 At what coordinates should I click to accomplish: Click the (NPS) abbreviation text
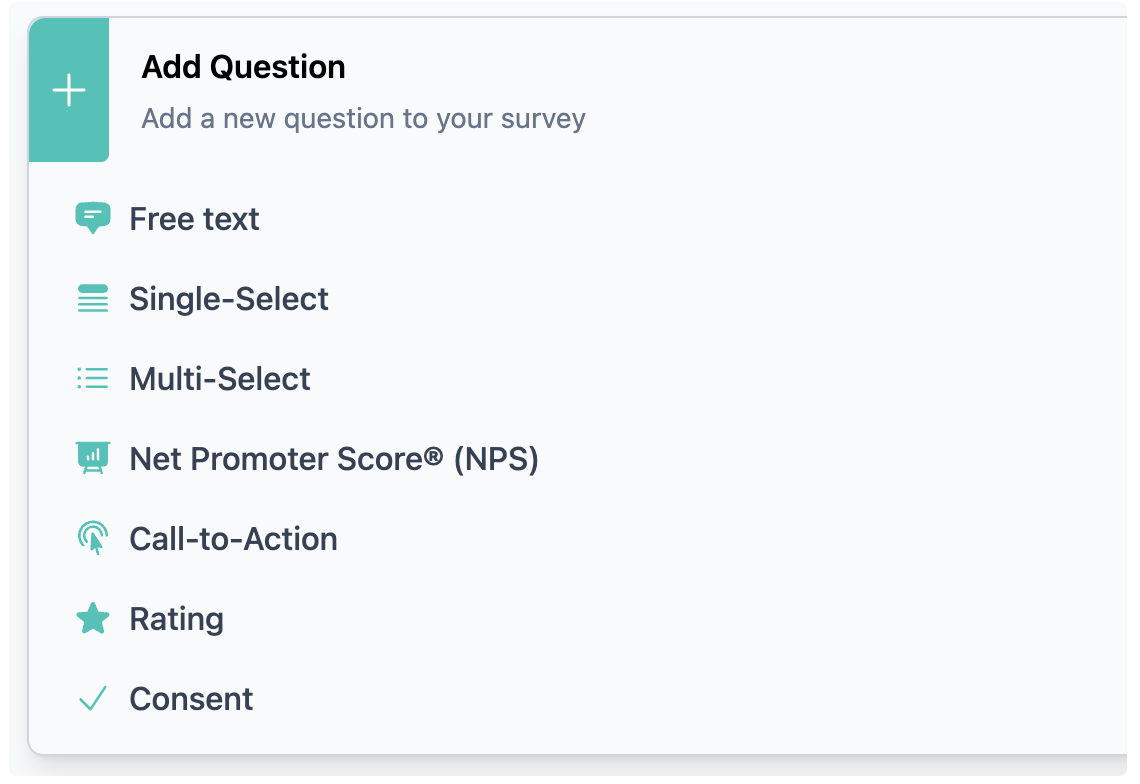click(496, 459)
